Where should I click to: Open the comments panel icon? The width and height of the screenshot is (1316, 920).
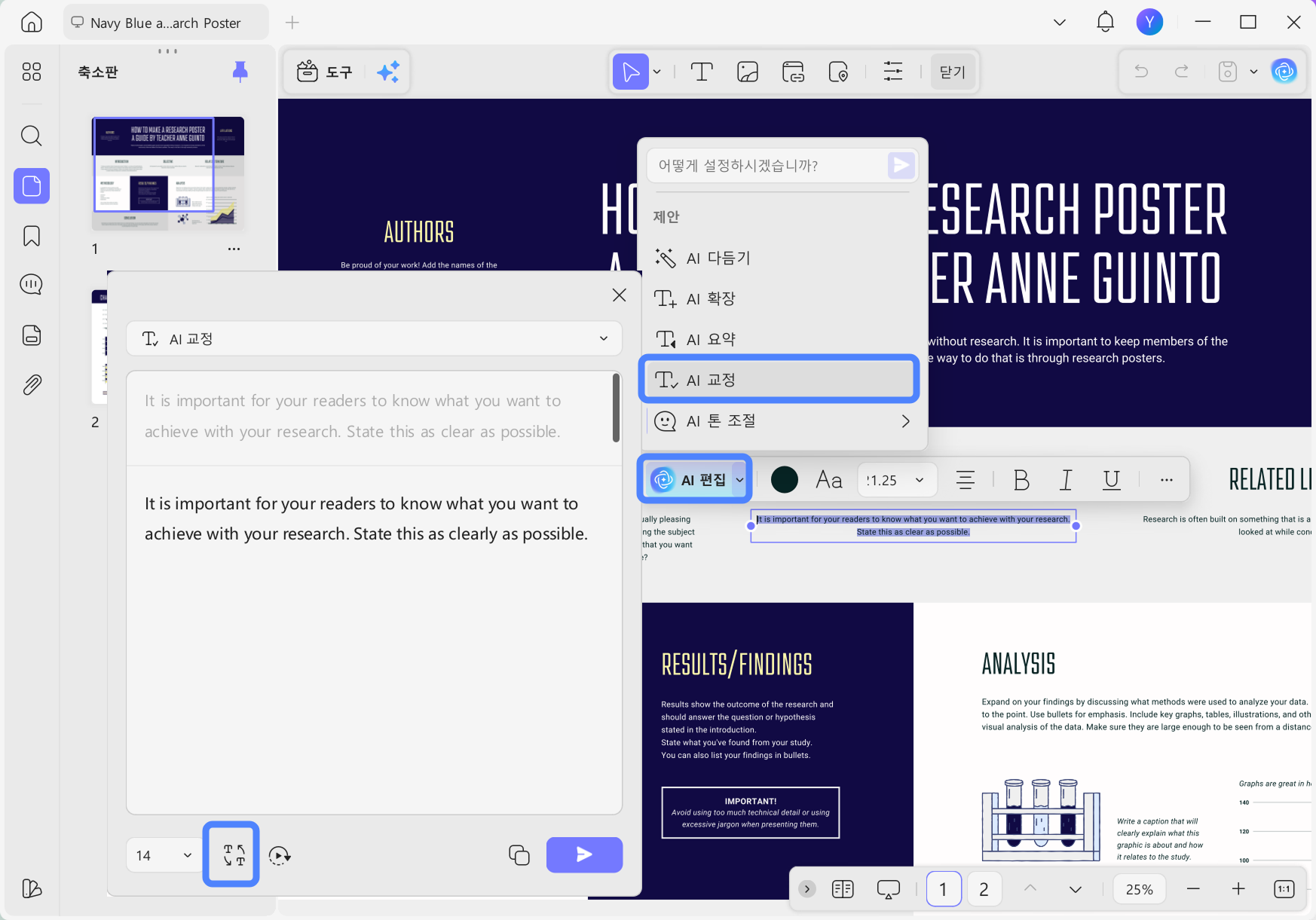[x=32, y=284]
